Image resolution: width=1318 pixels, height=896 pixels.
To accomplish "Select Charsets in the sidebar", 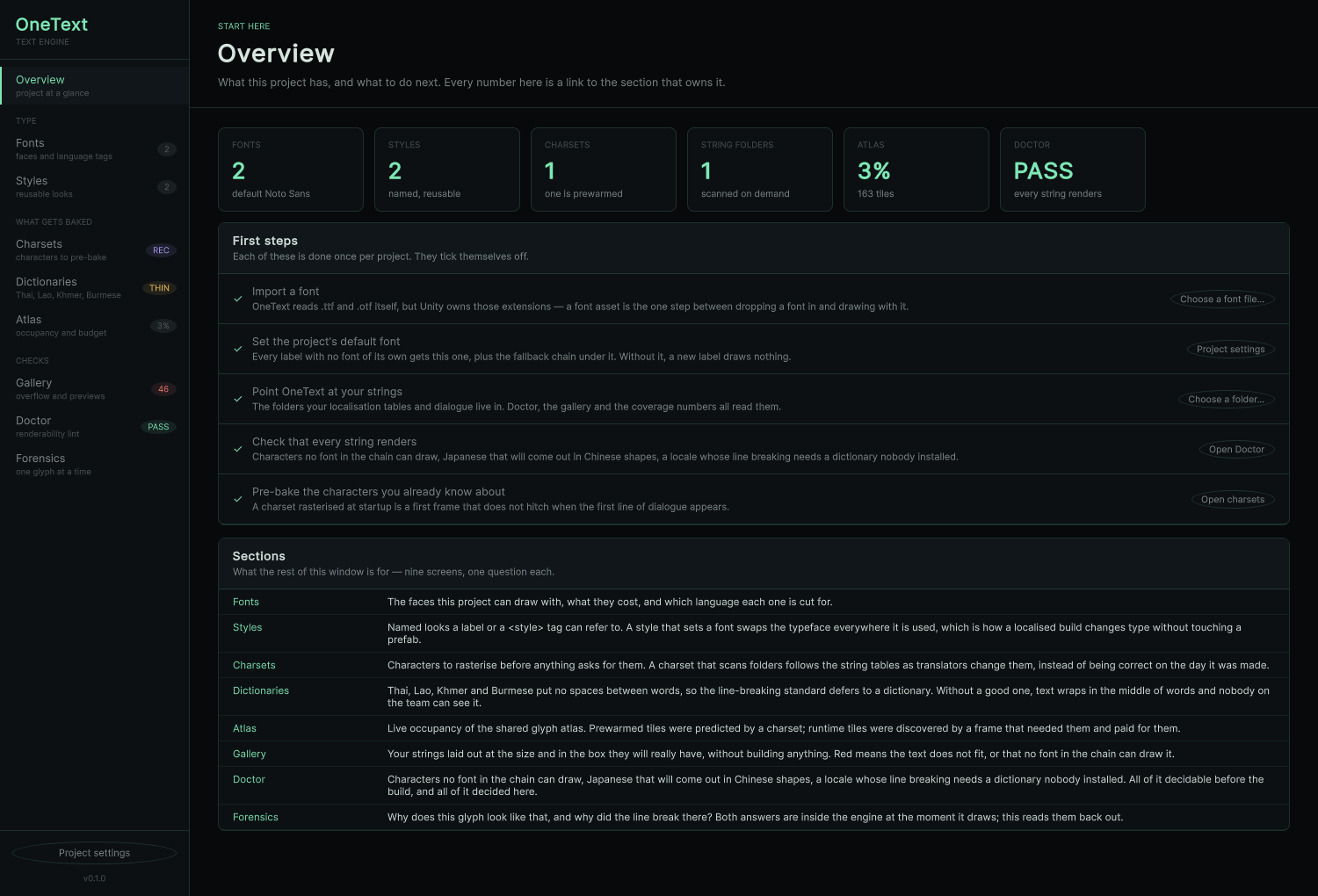I will [95, 249].
